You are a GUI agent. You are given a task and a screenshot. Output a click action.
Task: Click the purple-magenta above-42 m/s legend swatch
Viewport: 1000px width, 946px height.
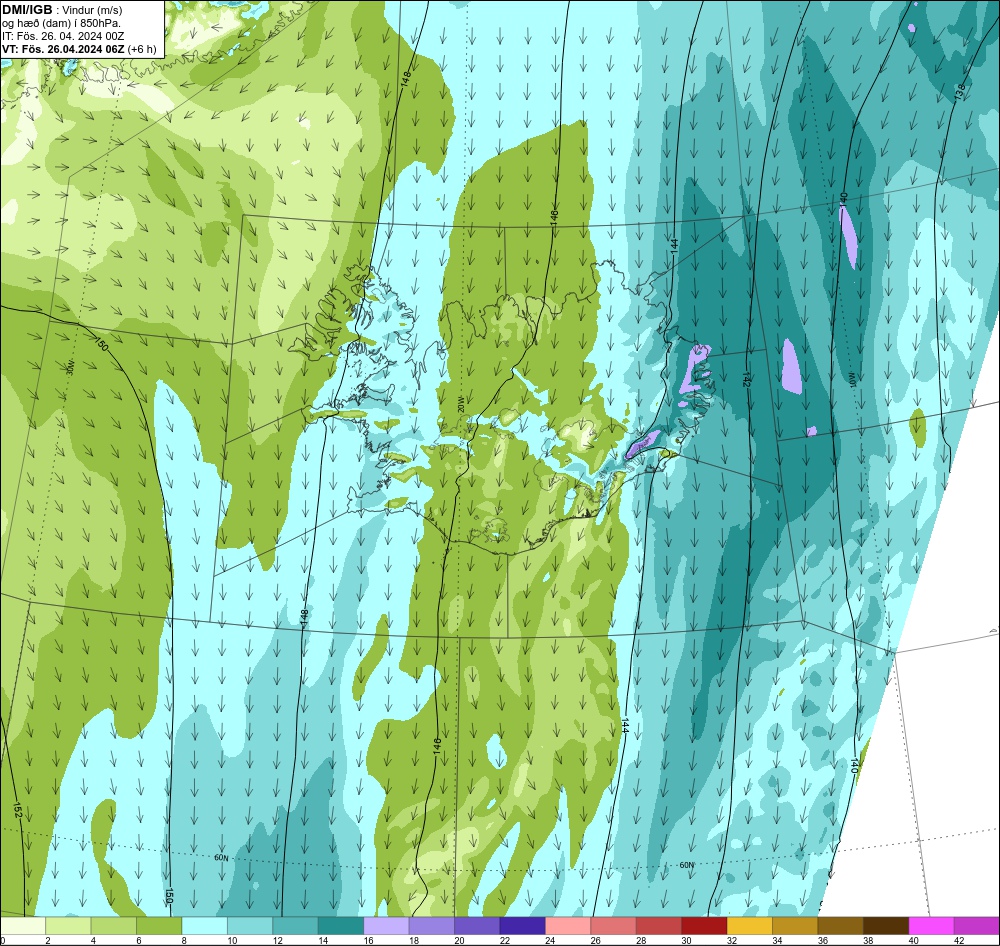click(x=977, y=925)
